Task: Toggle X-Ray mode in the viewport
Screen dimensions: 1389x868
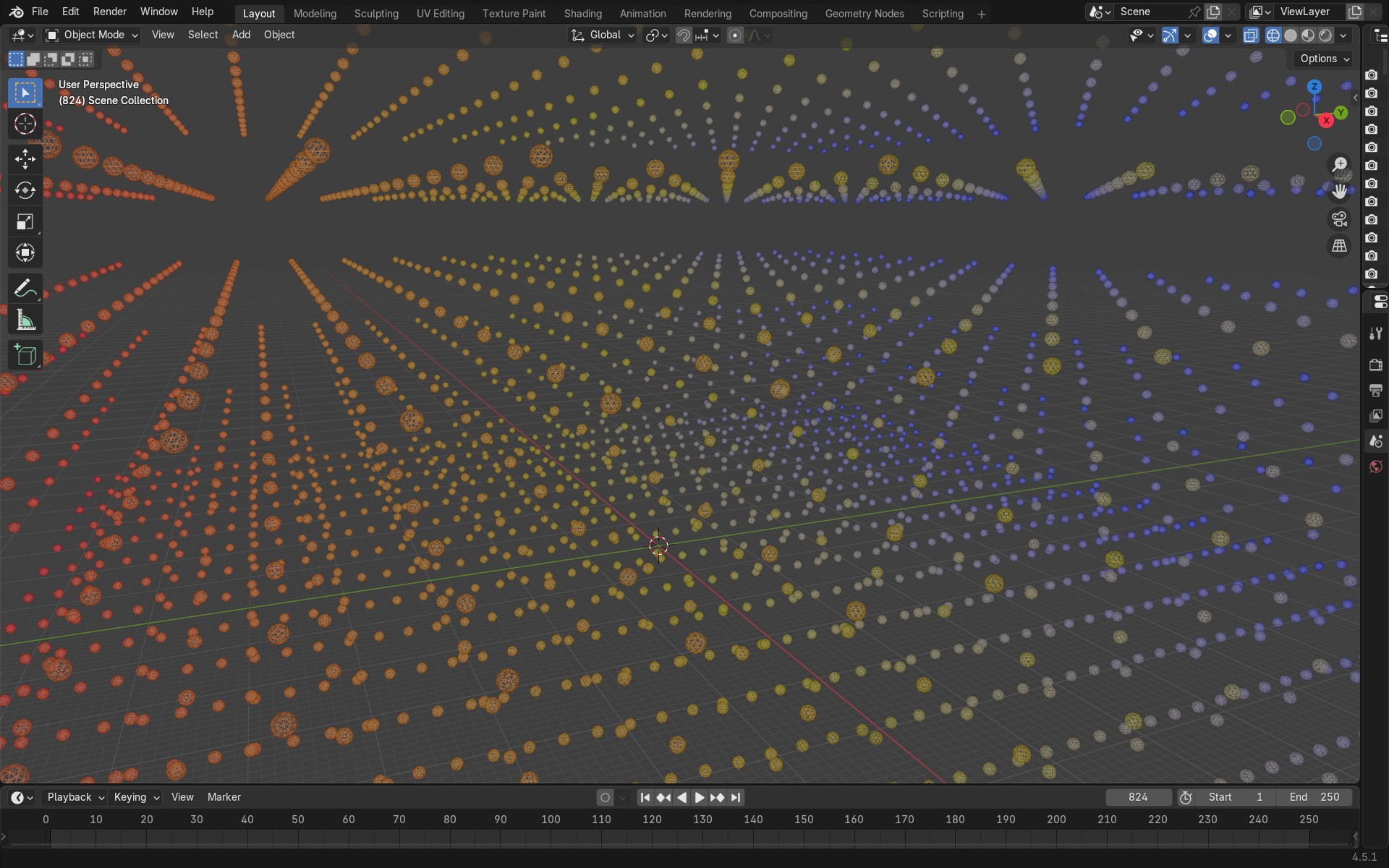Action: [x=1251, y=35]
